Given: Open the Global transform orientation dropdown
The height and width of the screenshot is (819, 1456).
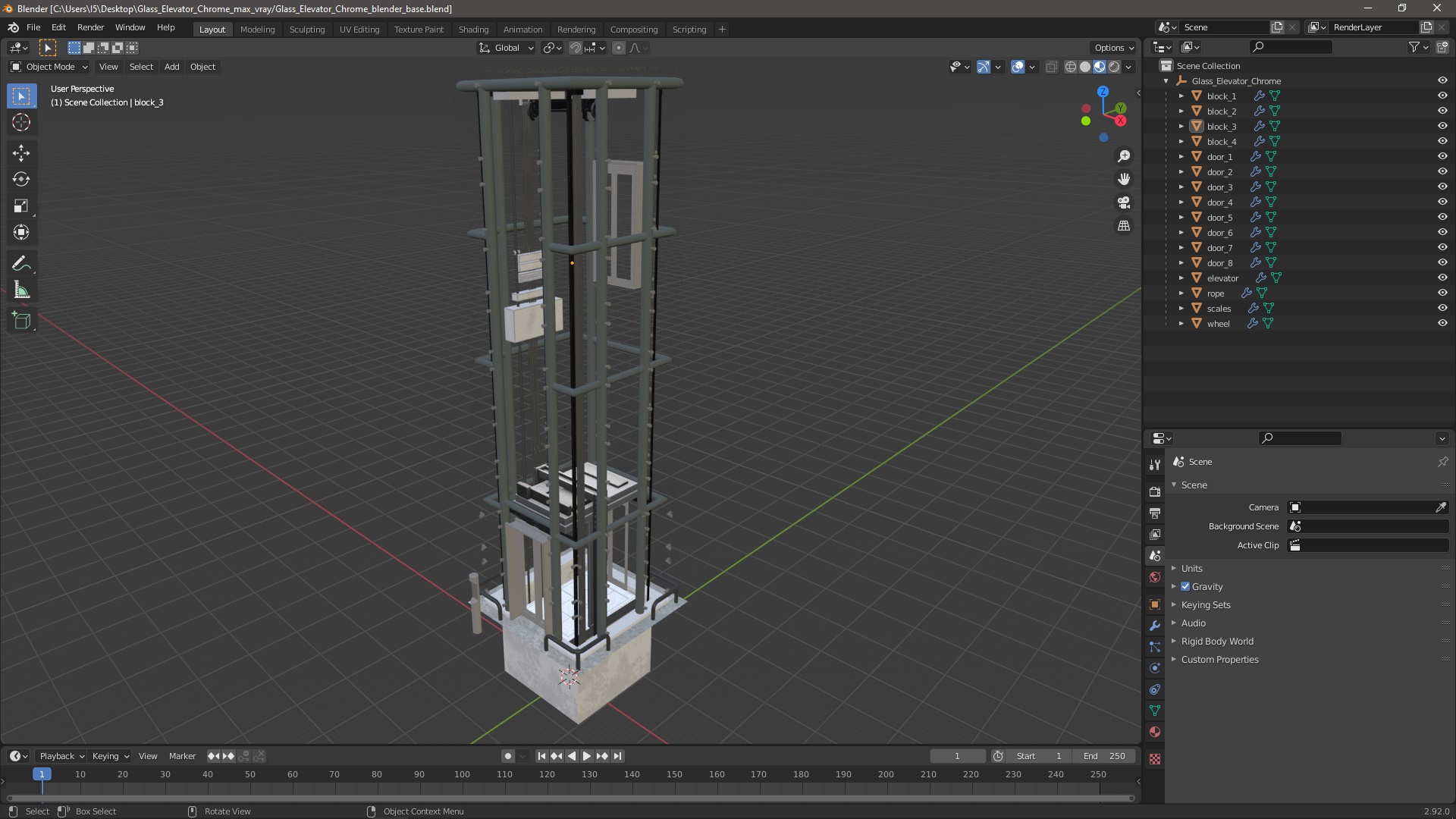Looking at the screenshot, I should [507, 48].
